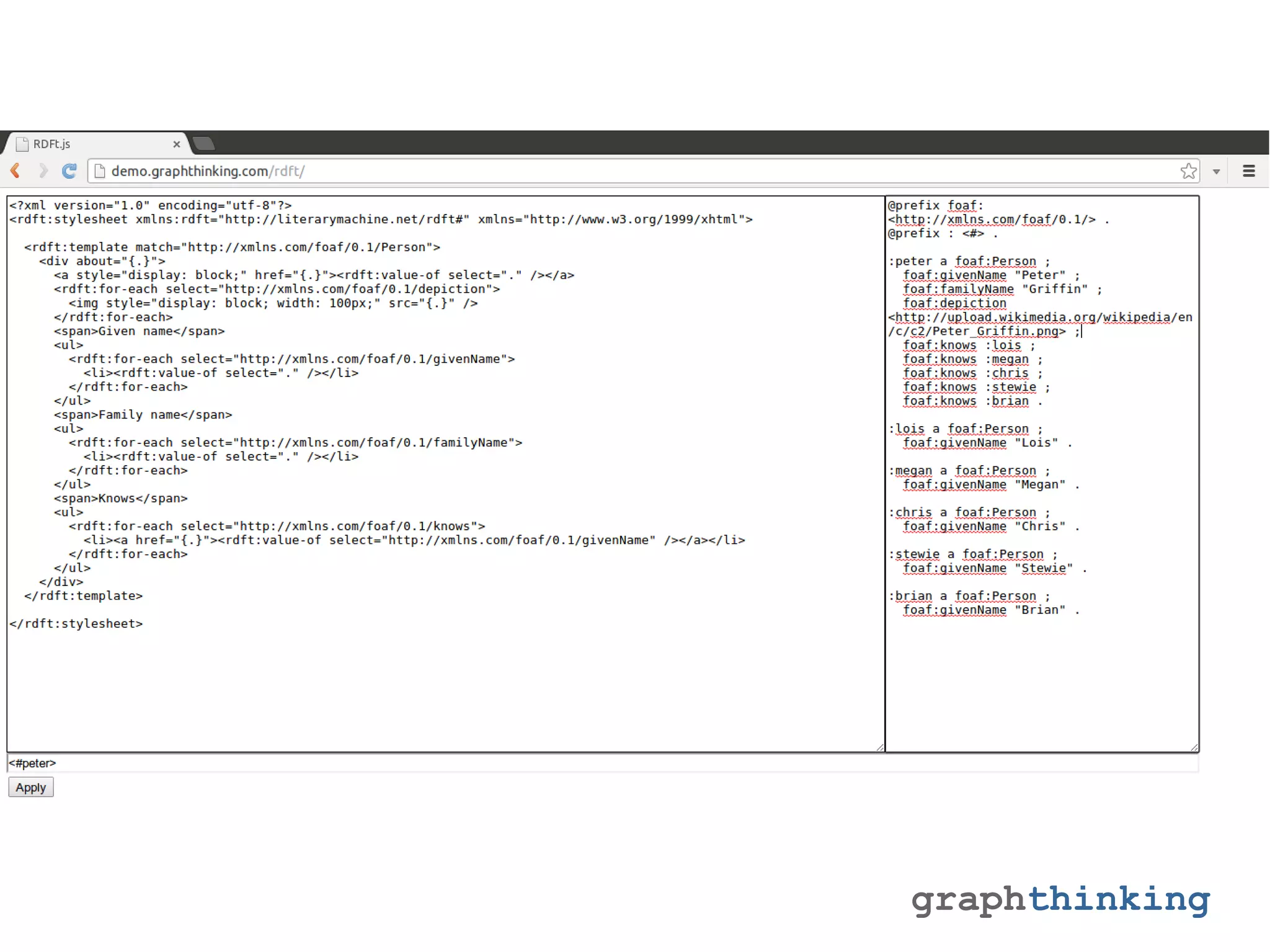Click the 'foaf:knows :brian .' line

973,401
